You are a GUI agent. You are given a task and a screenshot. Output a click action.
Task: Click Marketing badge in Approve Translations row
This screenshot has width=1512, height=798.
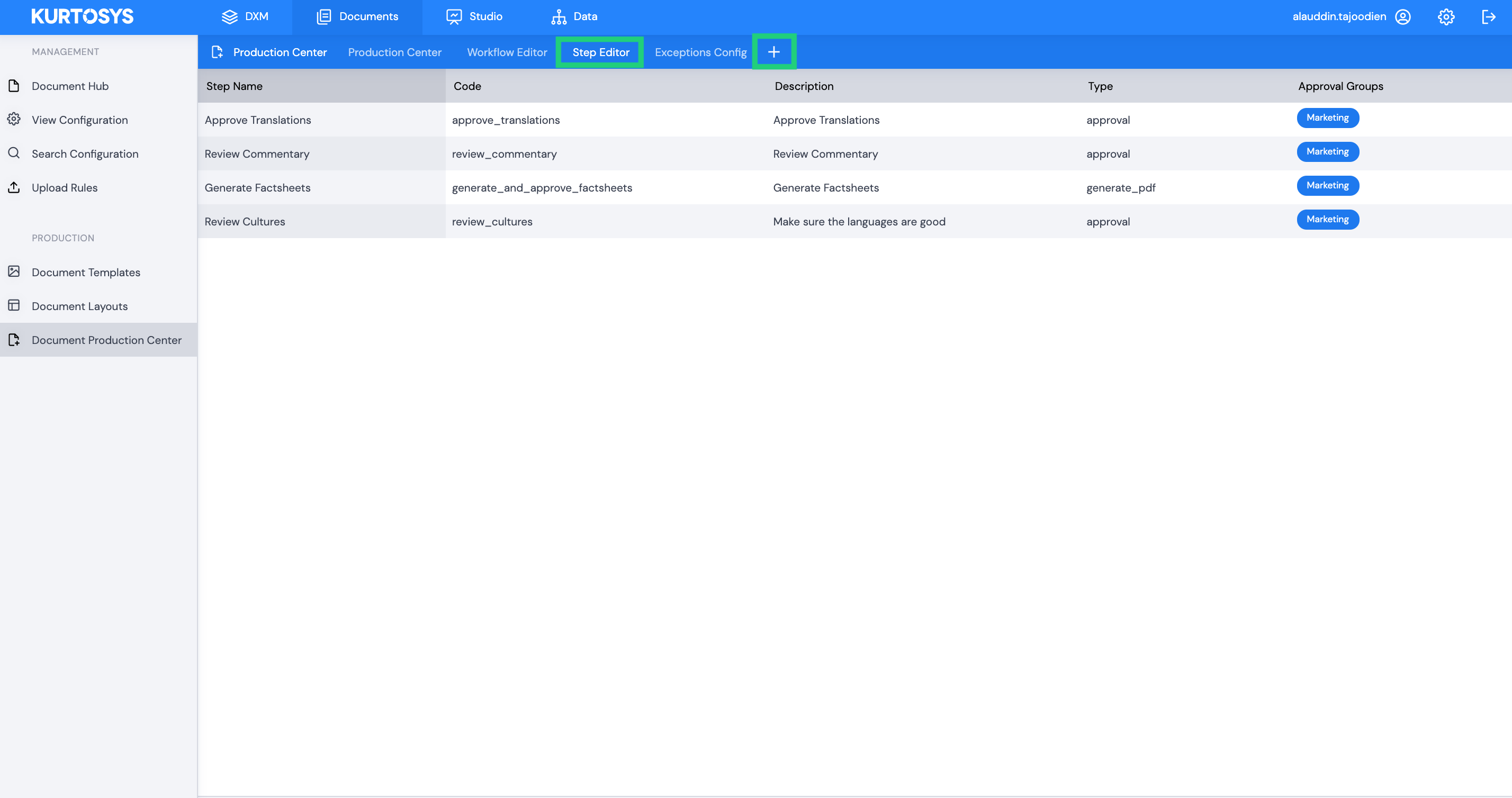1327,117
